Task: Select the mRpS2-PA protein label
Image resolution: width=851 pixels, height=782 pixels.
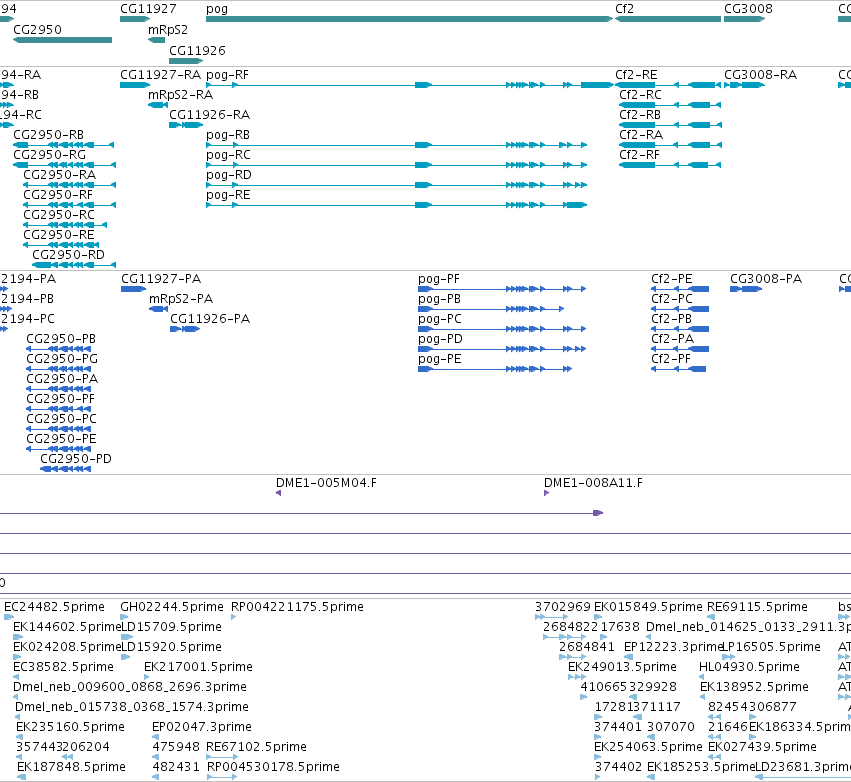Action: [x=181, y=299]
